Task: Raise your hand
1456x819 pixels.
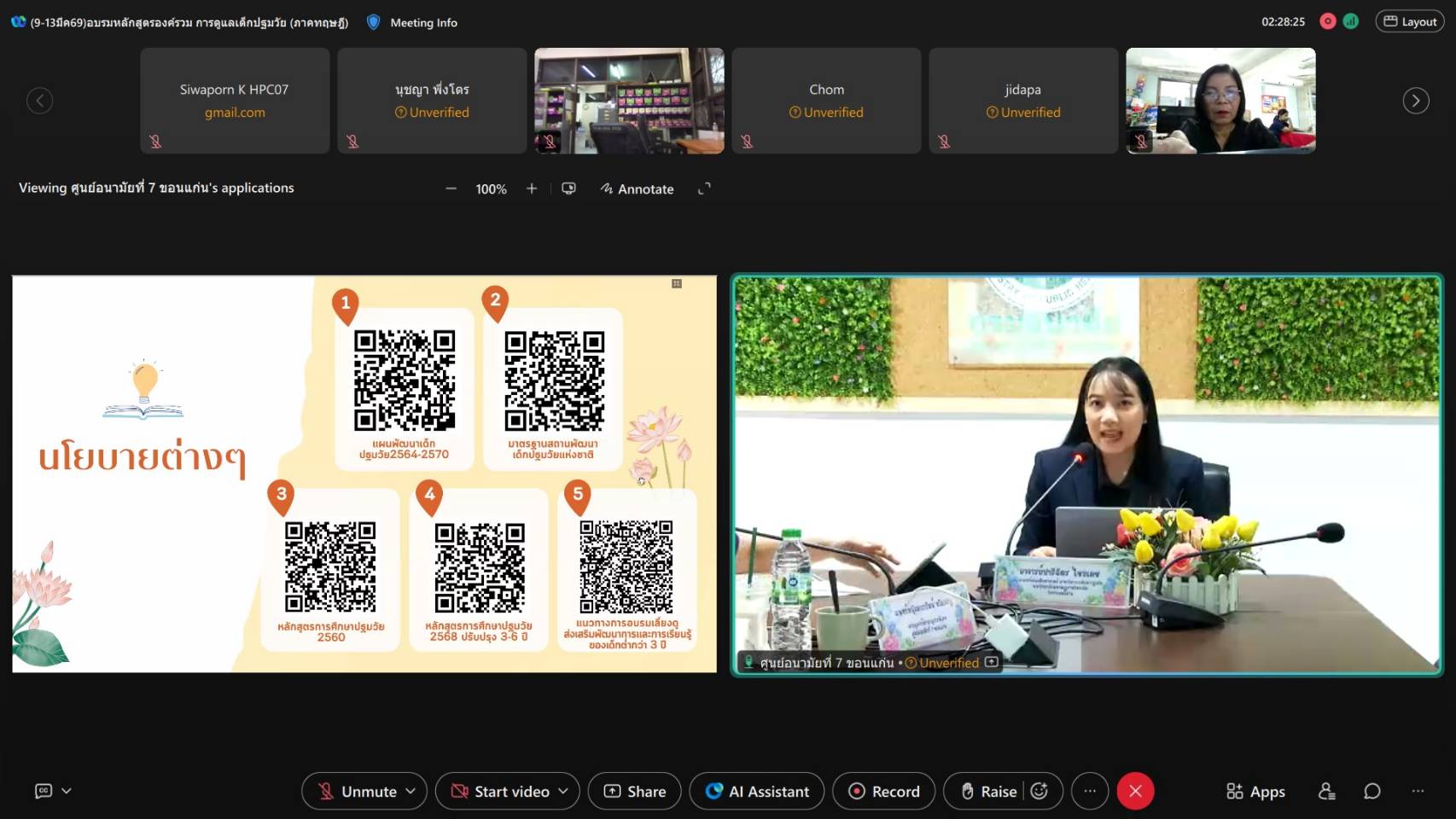Action: [x=989, y=792]
